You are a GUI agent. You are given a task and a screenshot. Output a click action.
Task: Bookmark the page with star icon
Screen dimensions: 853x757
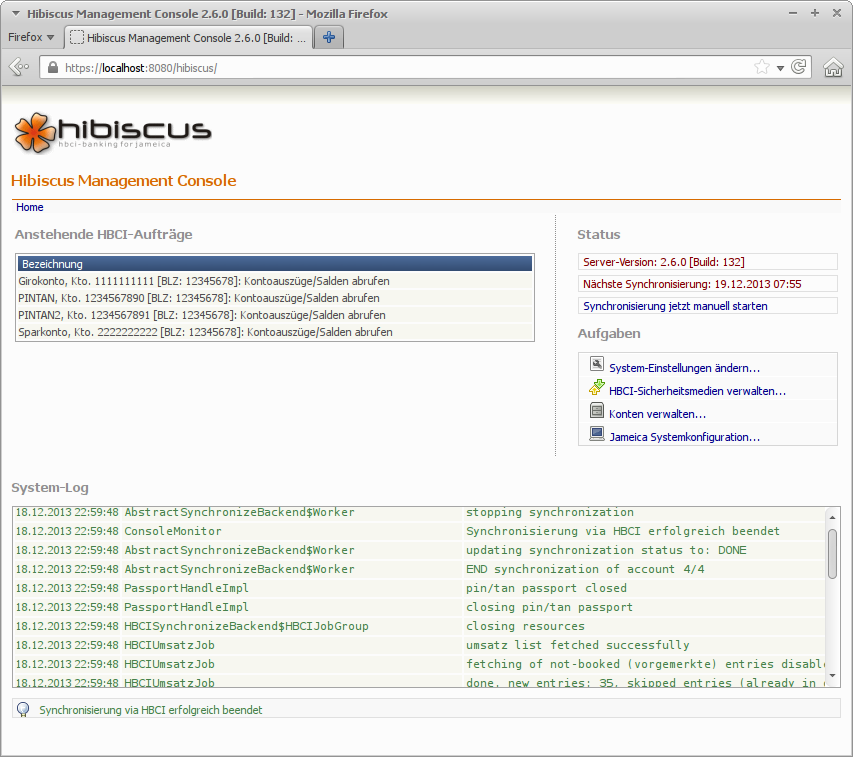[762, 67]
